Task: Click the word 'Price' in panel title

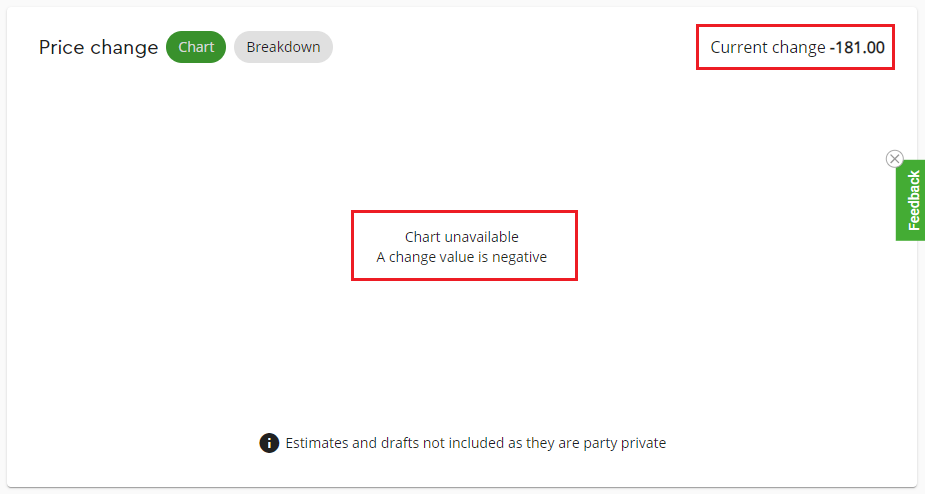Action: pos(59,47)
